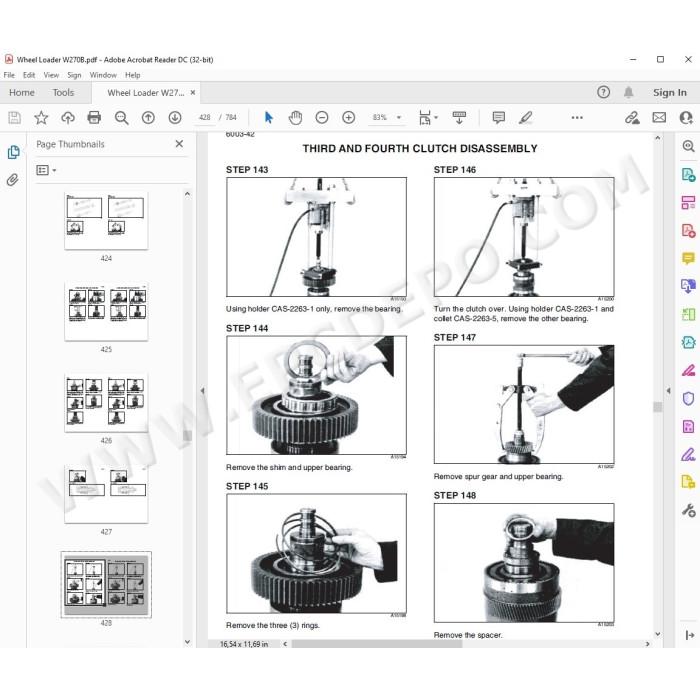Viewport: 700px width, 700px height.
Task: Open the Attachments paperclip panel
Action: pos(13,180)
